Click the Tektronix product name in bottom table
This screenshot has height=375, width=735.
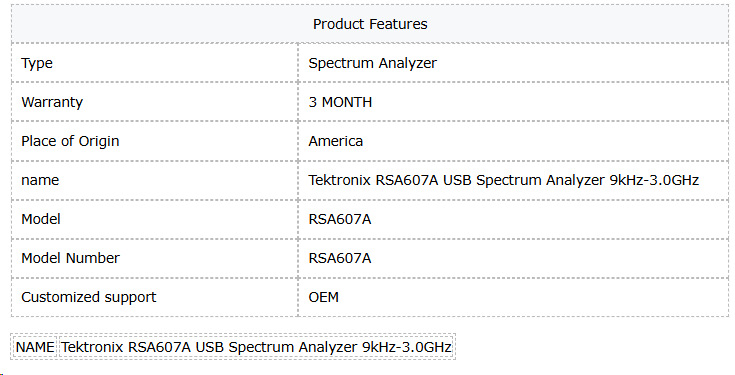click(x=256, y=347)
